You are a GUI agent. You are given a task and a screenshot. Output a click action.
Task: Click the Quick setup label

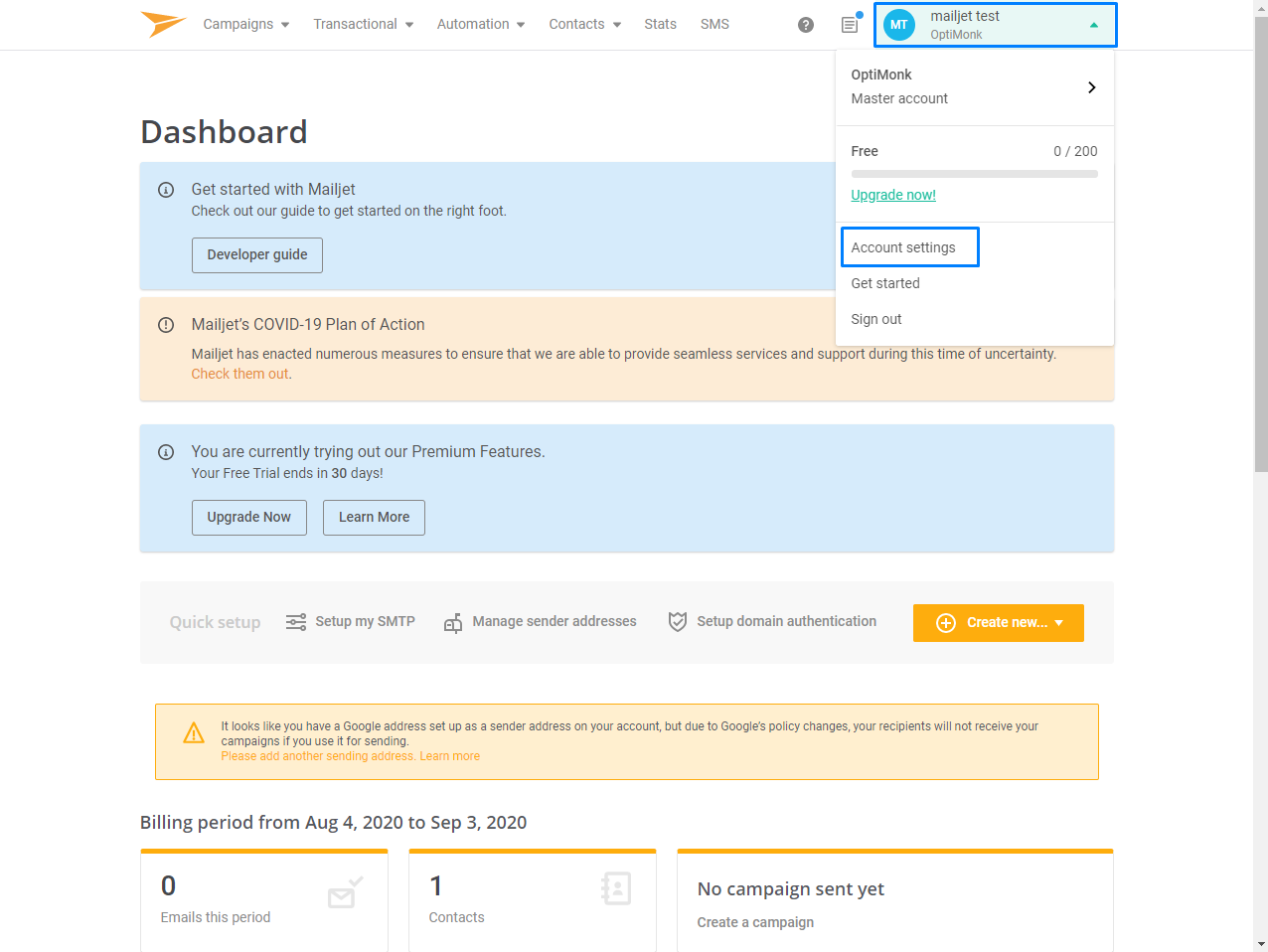point(215,623)
